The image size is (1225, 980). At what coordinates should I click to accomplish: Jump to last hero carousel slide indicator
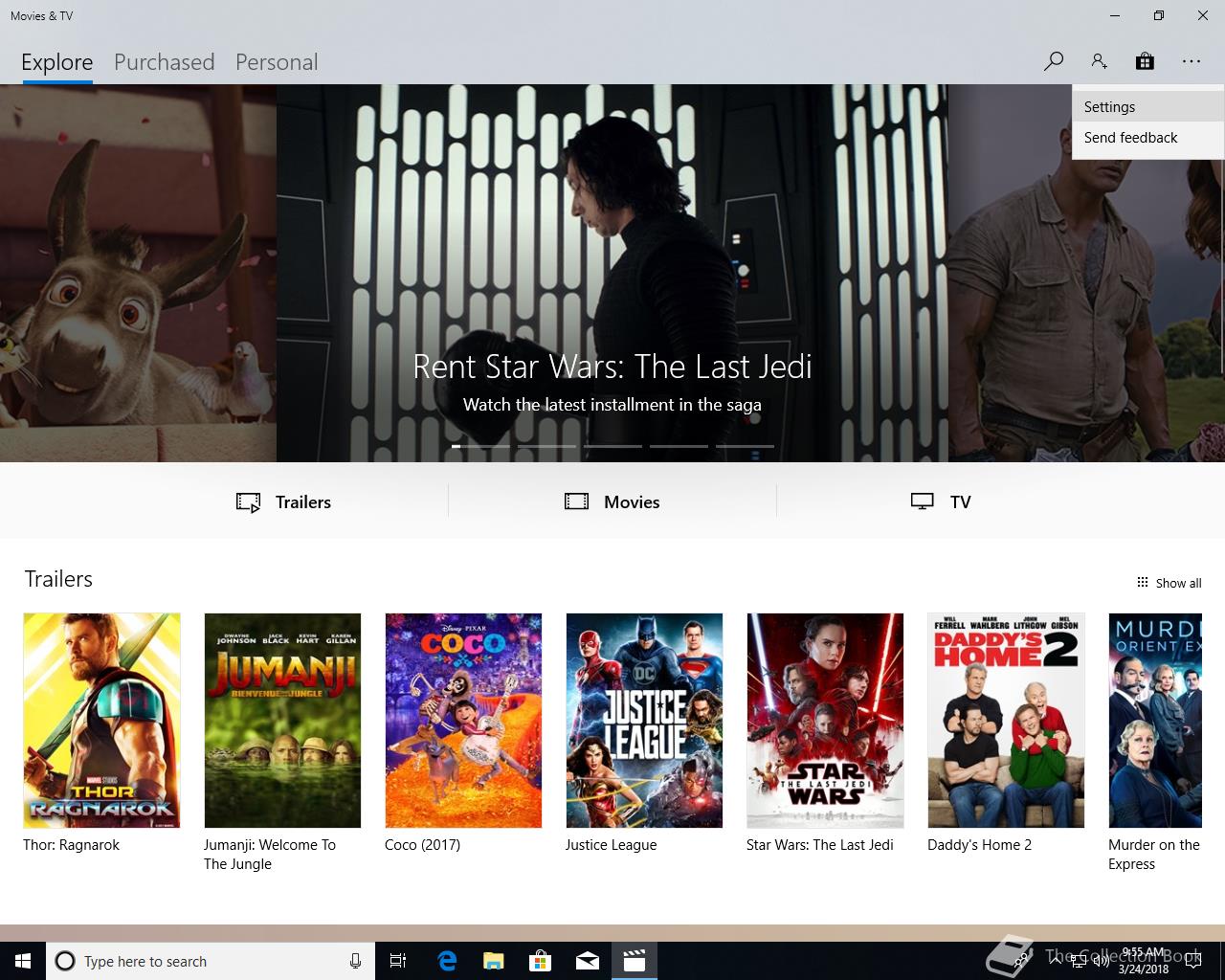pyautogui.click(x=745, y=446)
